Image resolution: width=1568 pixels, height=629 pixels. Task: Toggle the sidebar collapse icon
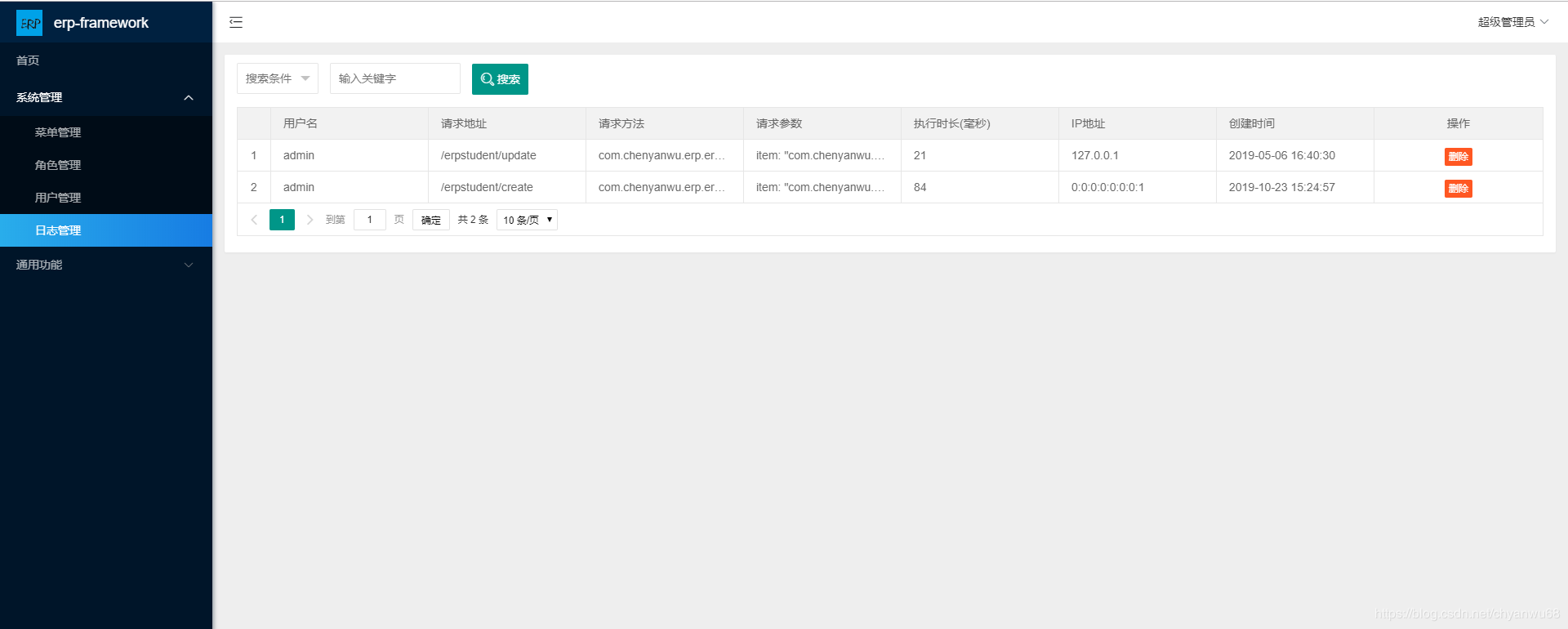click(236, 23)
